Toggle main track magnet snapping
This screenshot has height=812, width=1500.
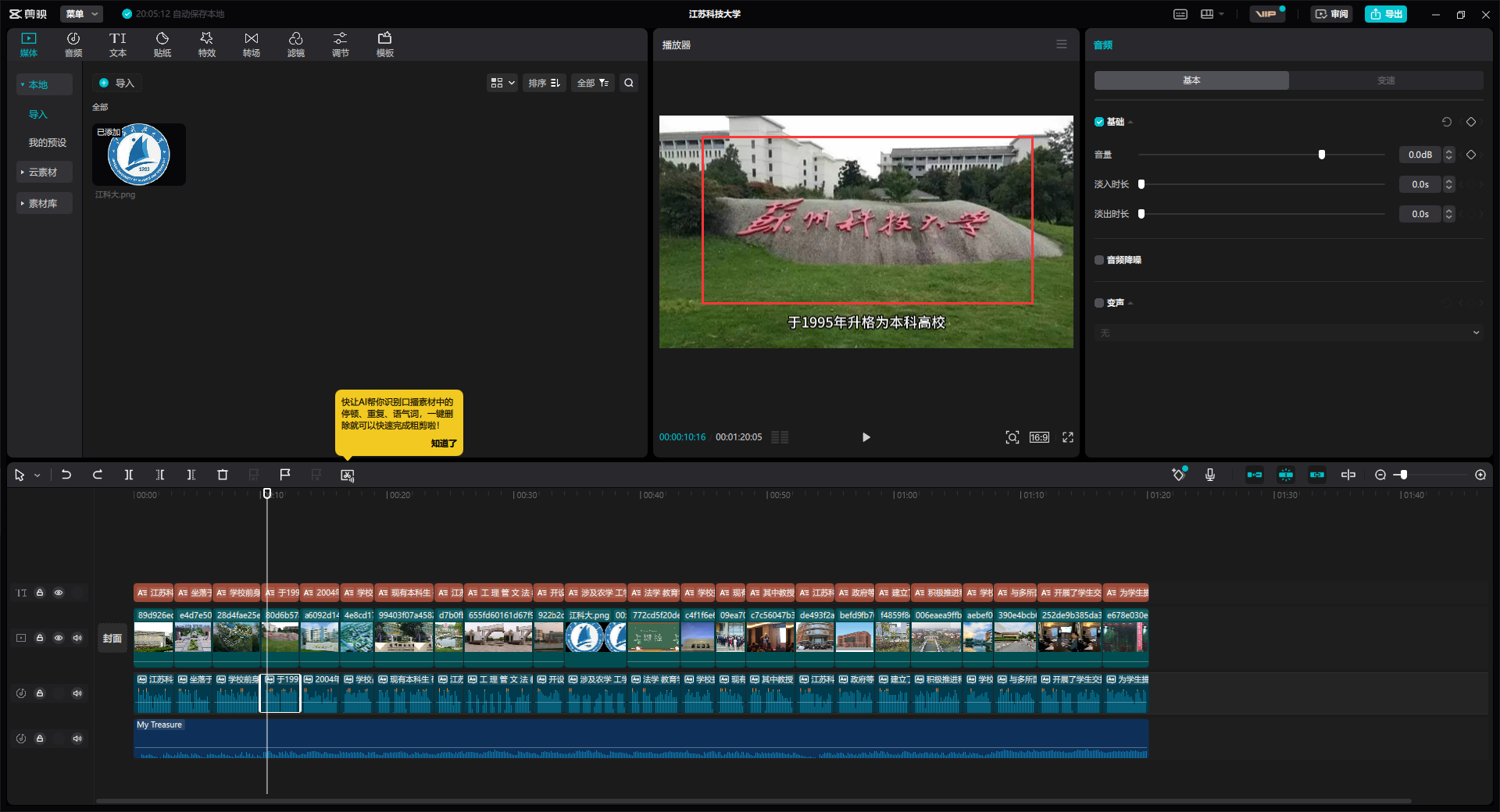click(x=1255, y=475)
